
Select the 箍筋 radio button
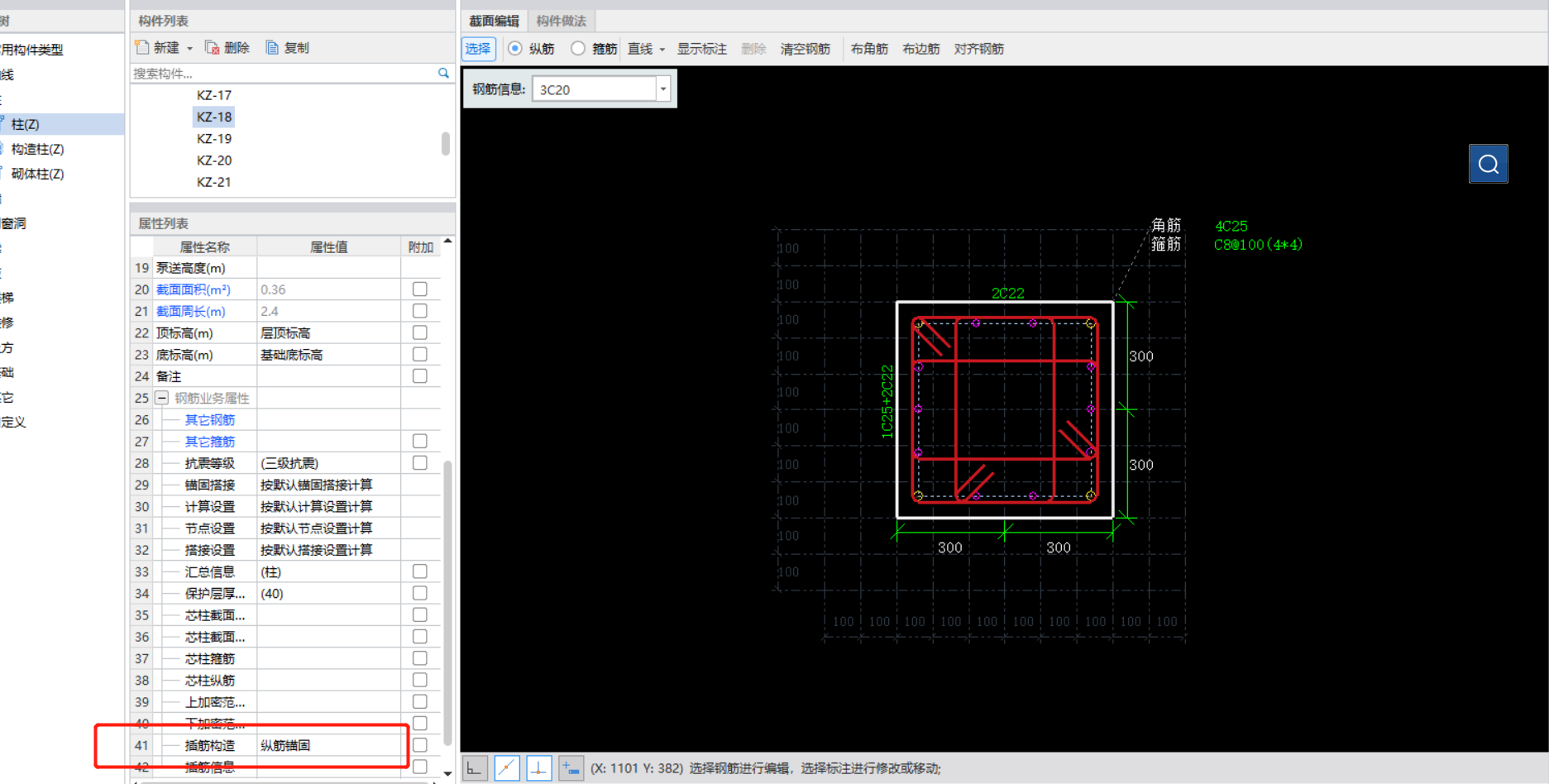[578, 49]
